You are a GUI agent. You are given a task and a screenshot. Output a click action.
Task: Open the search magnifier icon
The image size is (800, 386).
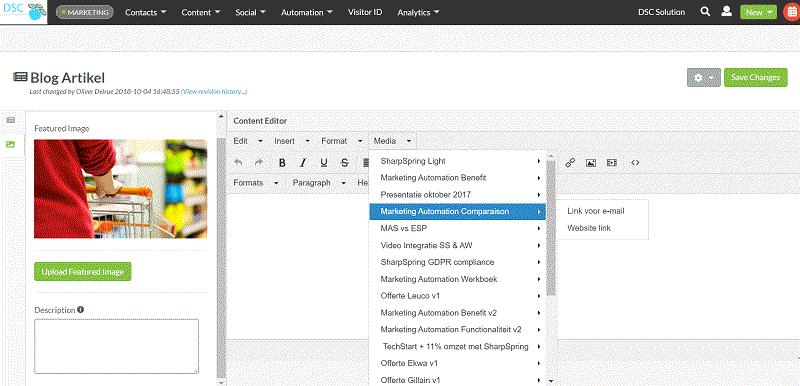click(705, 12)
